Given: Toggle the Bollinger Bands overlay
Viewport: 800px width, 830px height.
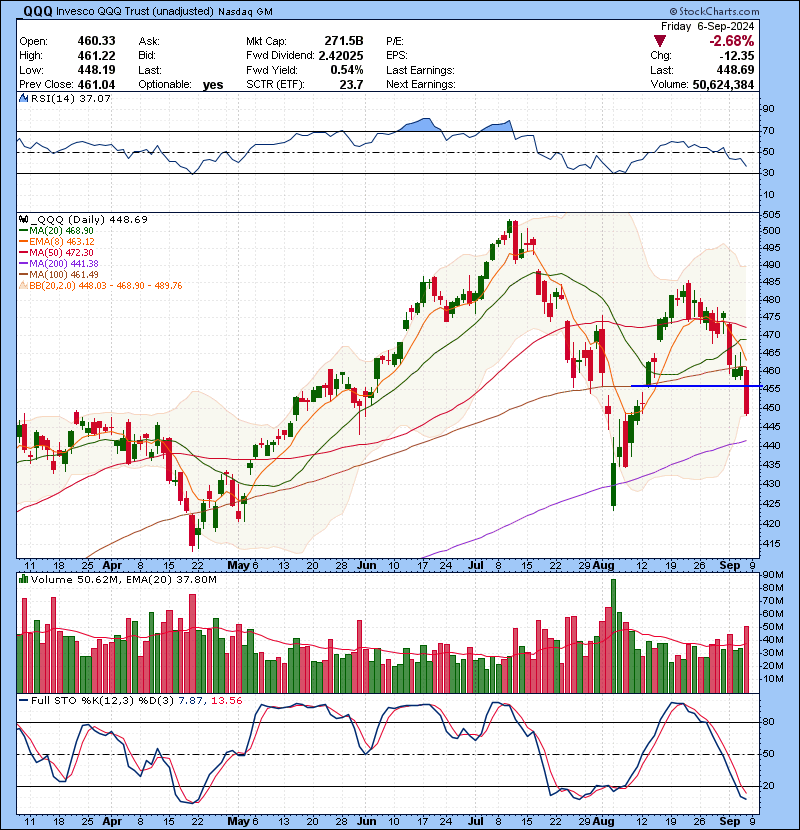Looking at the screenshot, I should [x=22, y=282].
